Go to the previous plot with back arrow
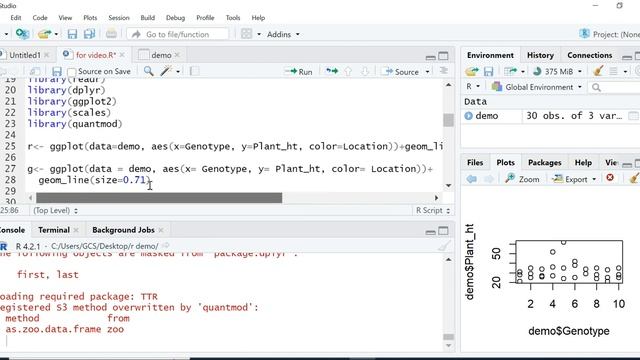Viewport: 640px width, 360px height. (471, 179)
